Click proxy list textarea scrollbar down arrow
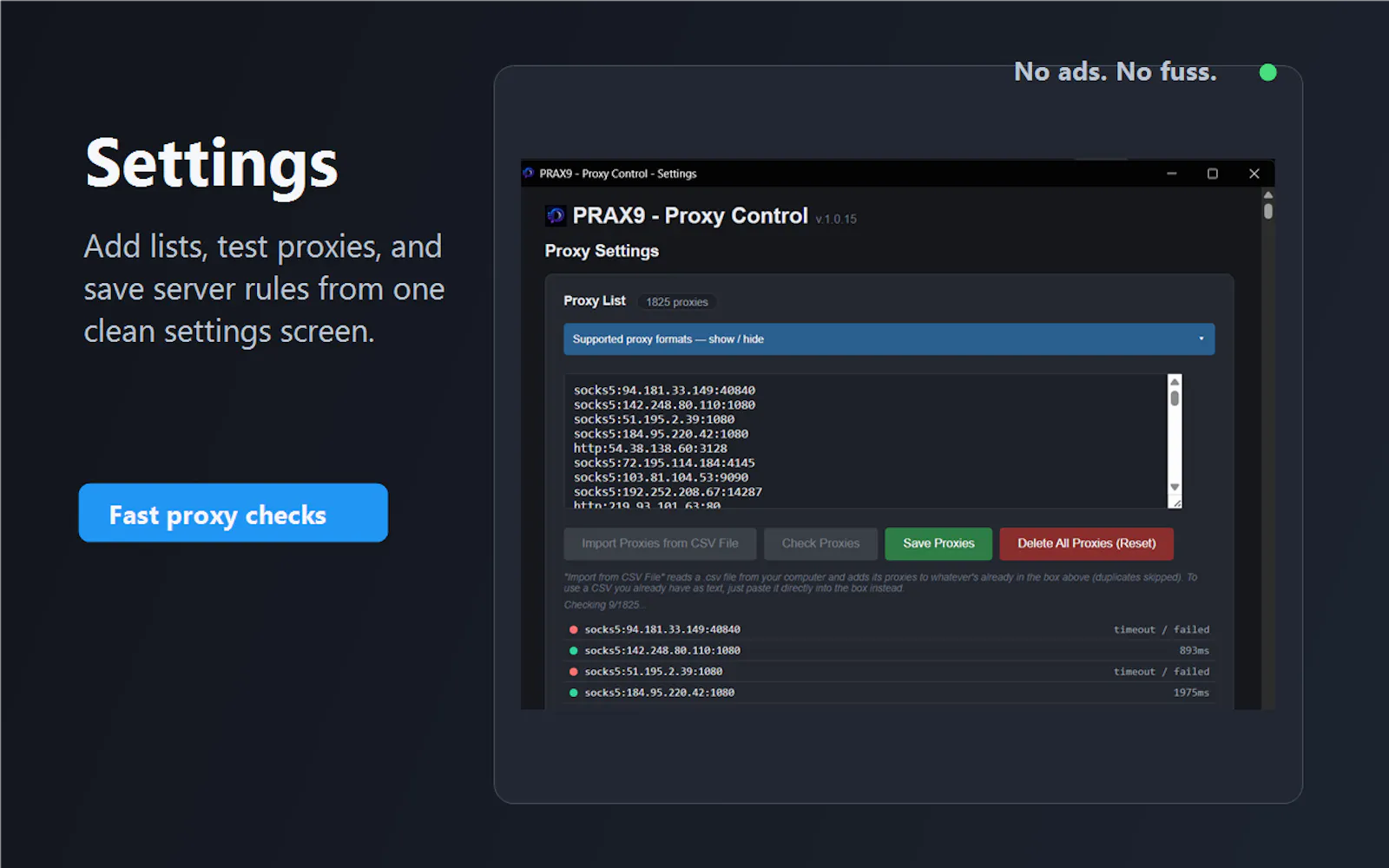 pos(1175,487)
